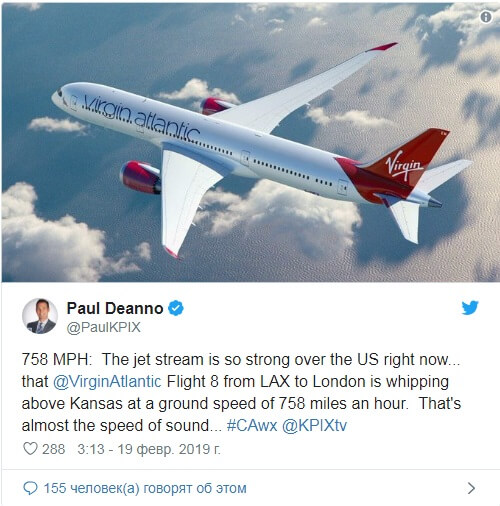Open the Virgin Atlantic airplane photo
The image size is (500, 506).
[251, 143]
